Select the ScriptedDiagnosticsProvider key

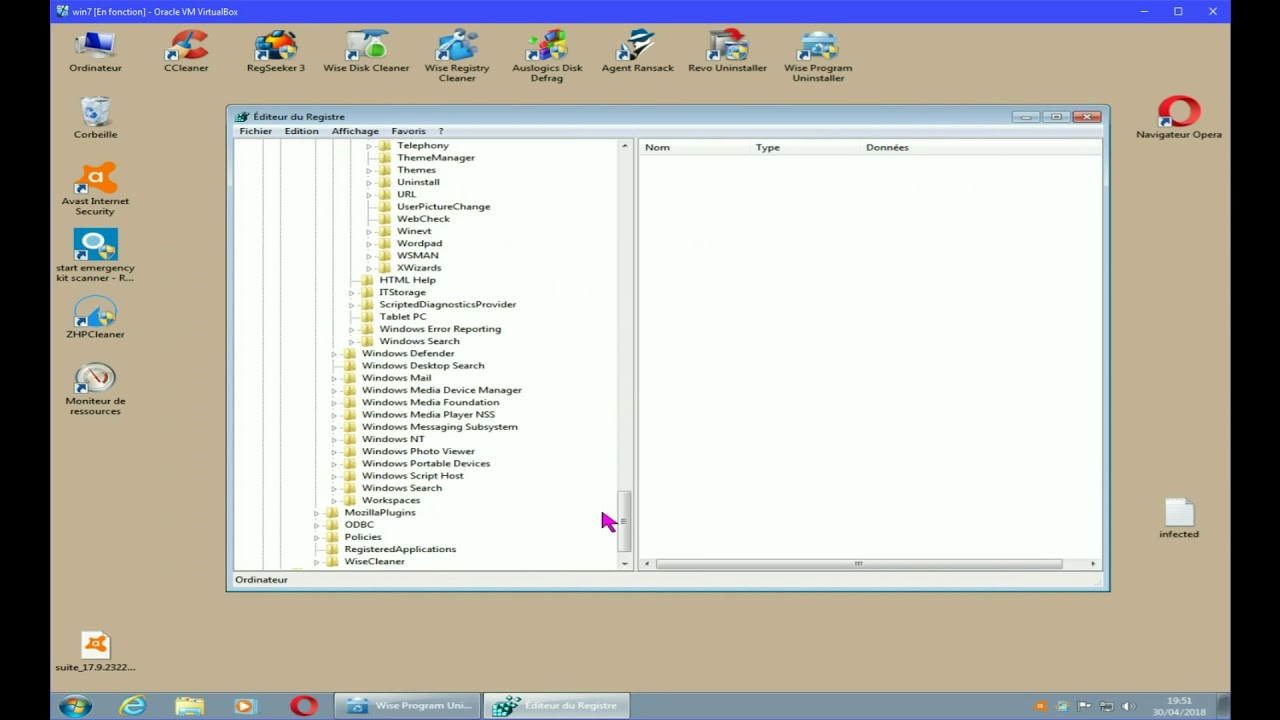coord(447,304)
